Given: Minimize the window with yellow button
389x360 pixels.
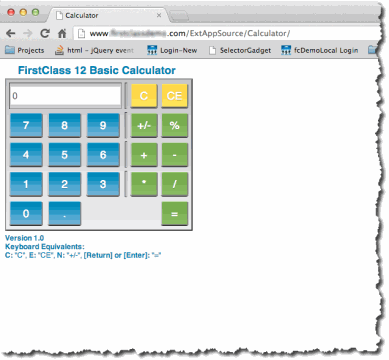Looking at the screenshot, I should point(23,12).
